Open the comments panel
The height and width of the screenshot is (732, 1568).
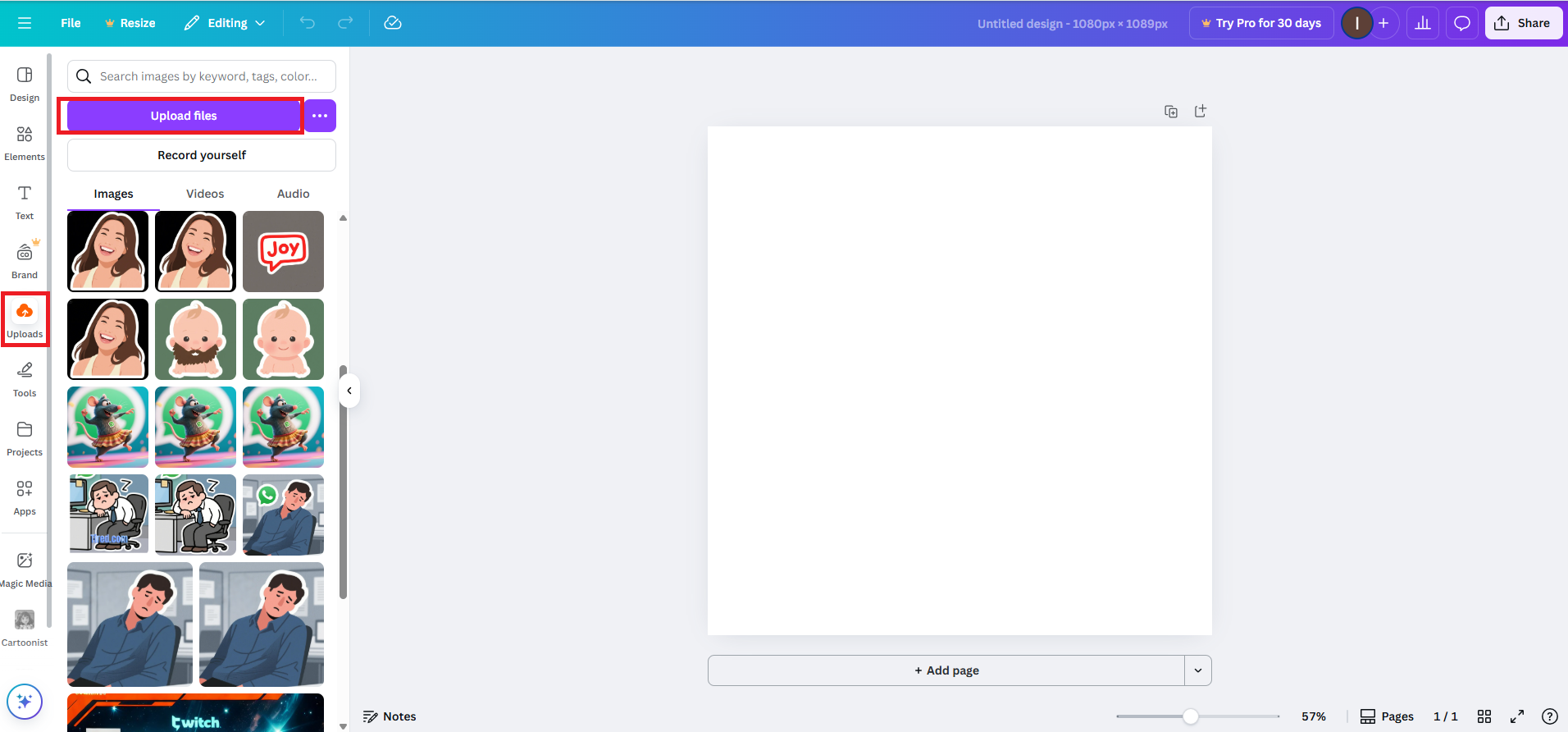pos(1462,23)
